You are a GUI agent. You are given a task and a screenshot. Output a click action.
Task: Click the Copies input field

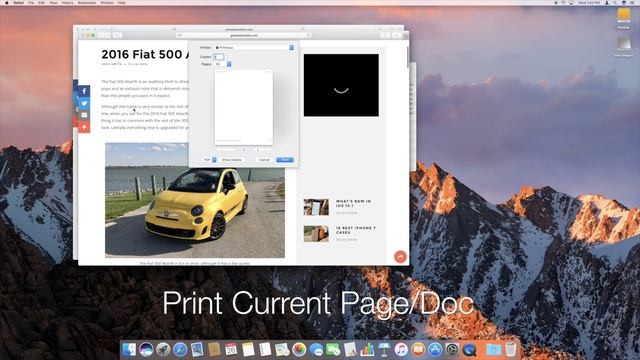coord(219,57)
